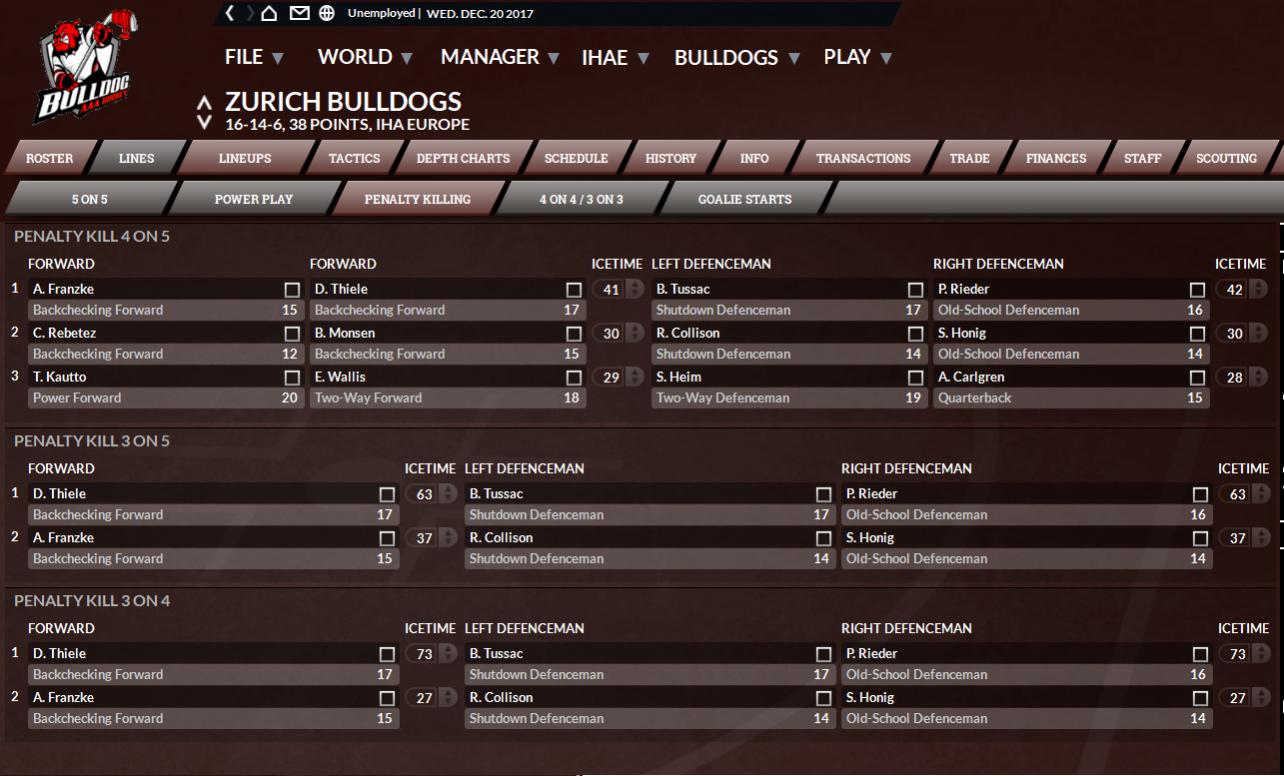This screenshot has width=1284, height=776.
Task: Adjust 4 on 5 forward line 2 icetime stepper
Action: pos(635,334)
